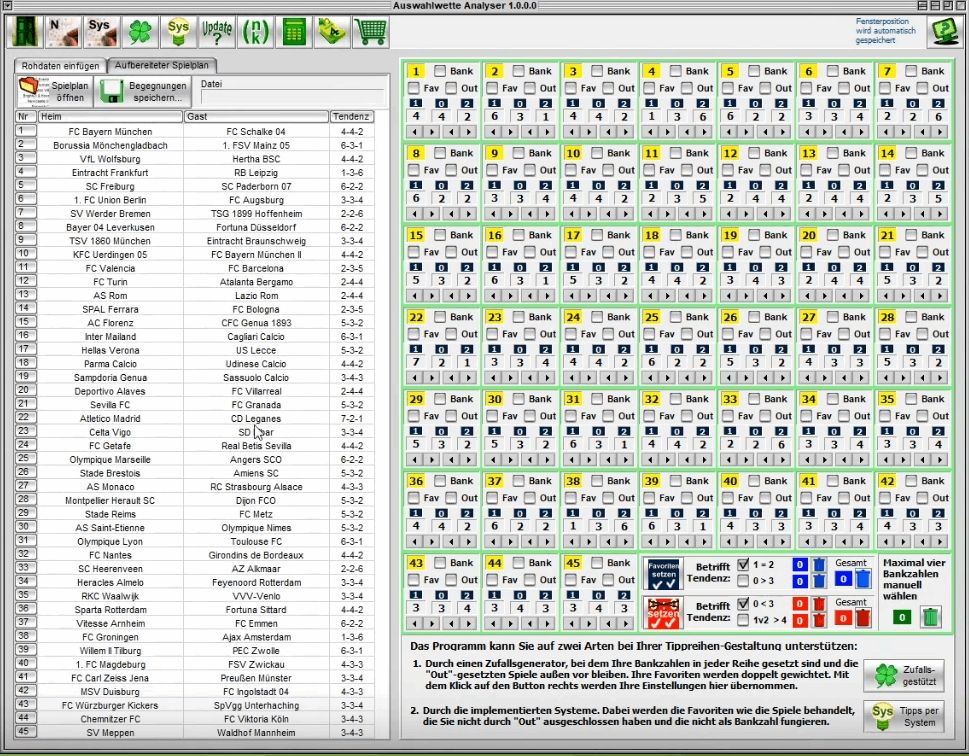Image resolution: width=969 pixels, height=756 pixels.
Task: Click the blue Gesamt trash can
Action: [863, 579]
